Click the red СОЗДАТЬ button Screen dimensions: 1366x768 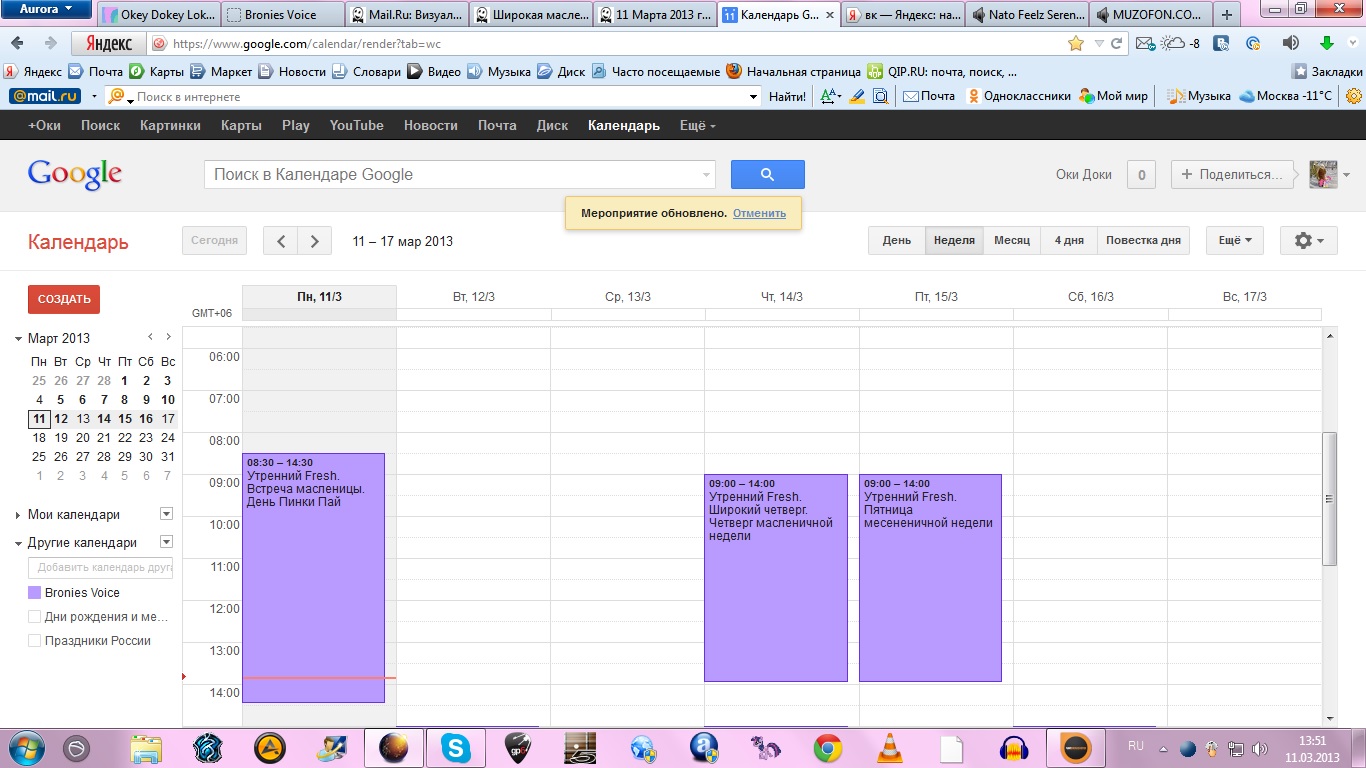click(64, 299)
